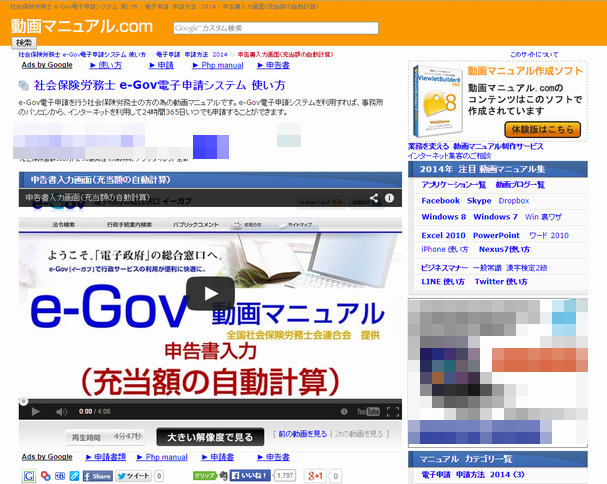Open the Windows 8 manual link
This screenshot has height=484, width=607.
[444, 216]
